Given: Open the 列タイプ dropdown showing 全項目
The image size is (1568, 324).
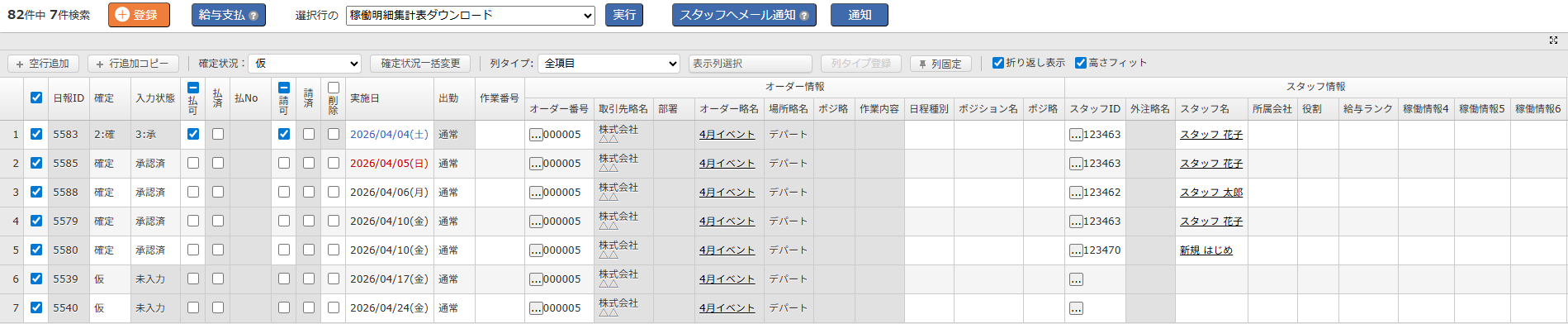Looking at the screenshot, I should click(x=609, y=64).
